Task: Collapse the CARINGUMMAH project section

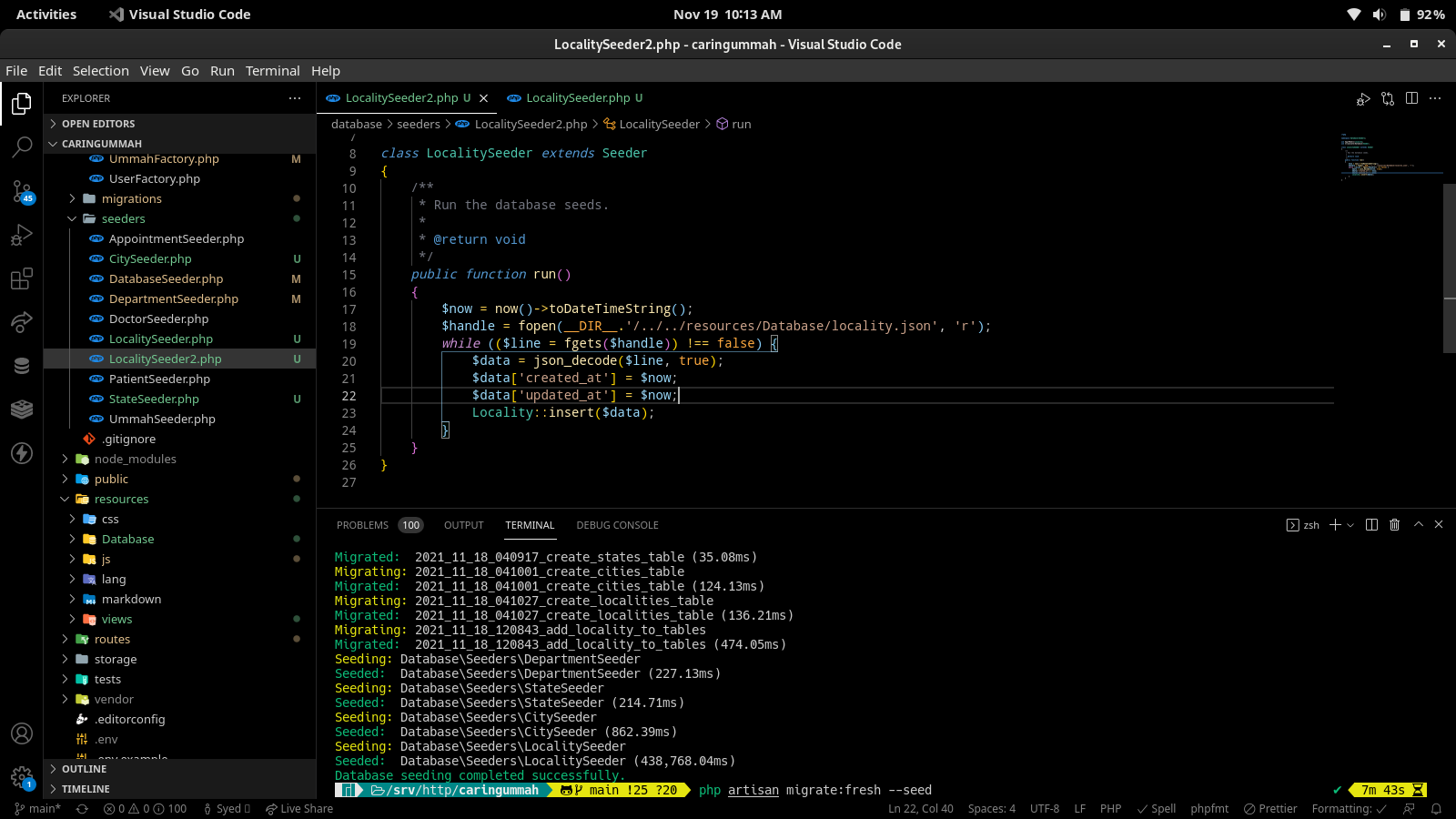Action: pos(180,144)
